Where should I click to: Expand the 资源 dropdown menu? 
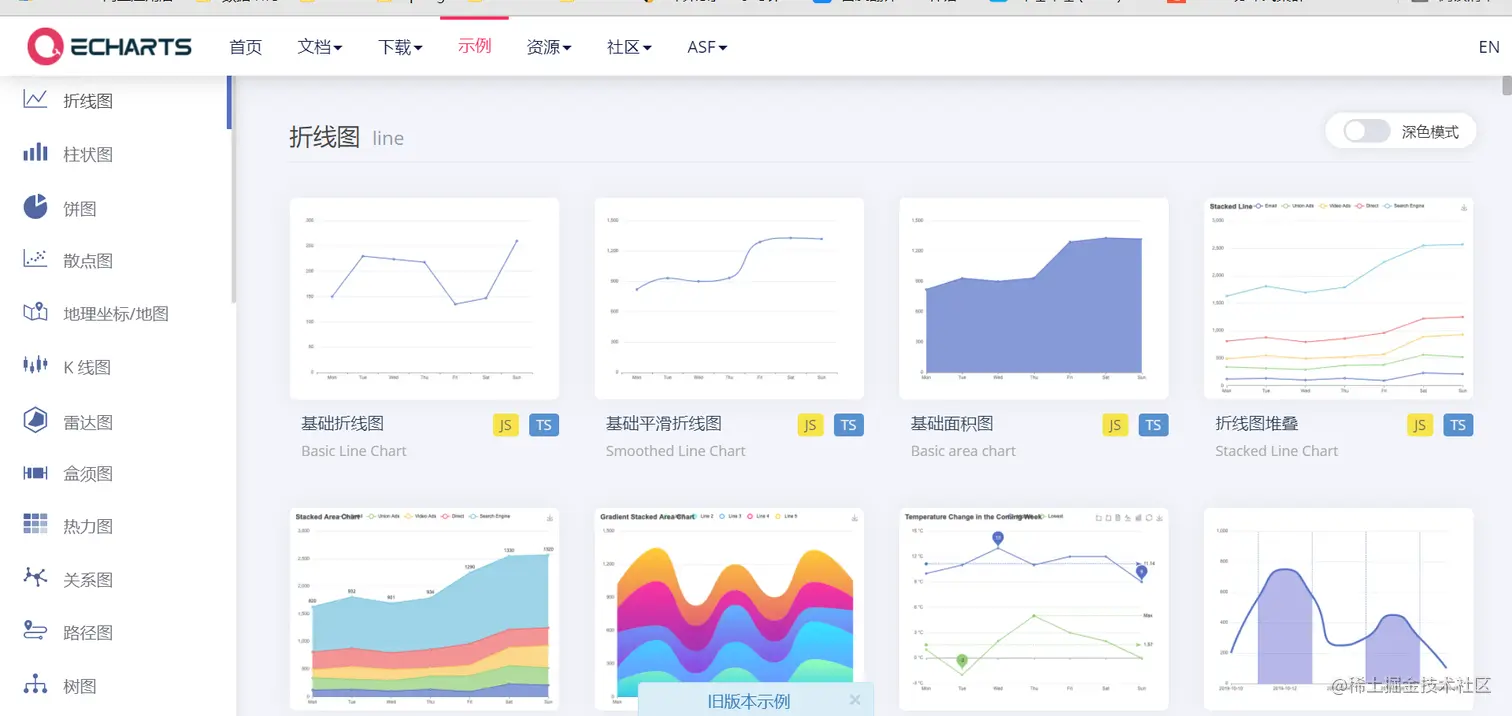click(549, 46)
